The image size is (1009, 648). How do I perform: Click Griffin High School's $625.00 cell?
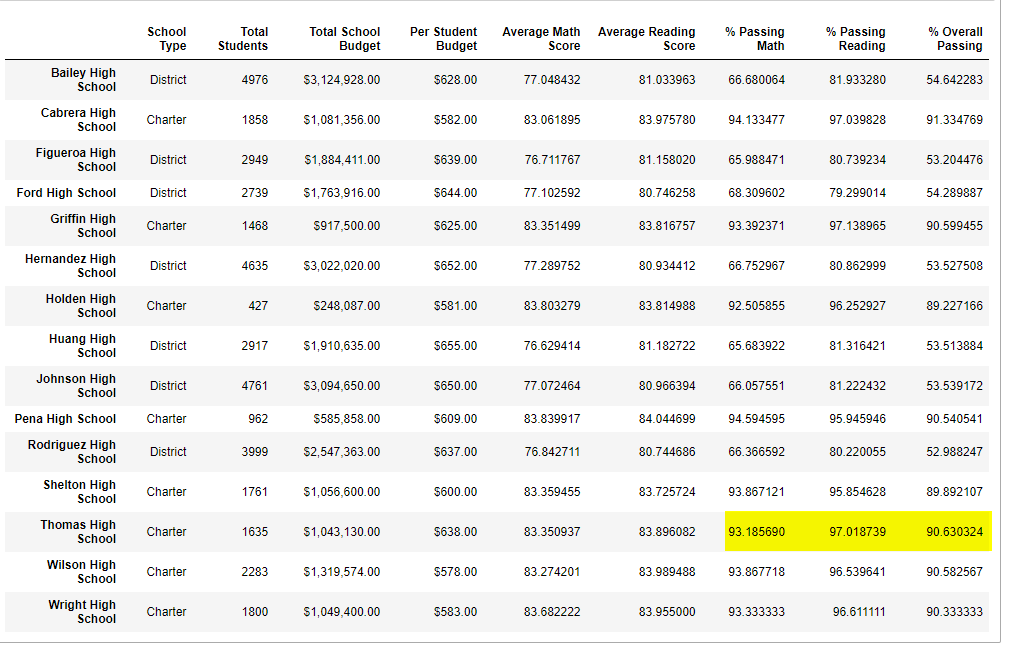pyautogui.click(x=456, y=227)
